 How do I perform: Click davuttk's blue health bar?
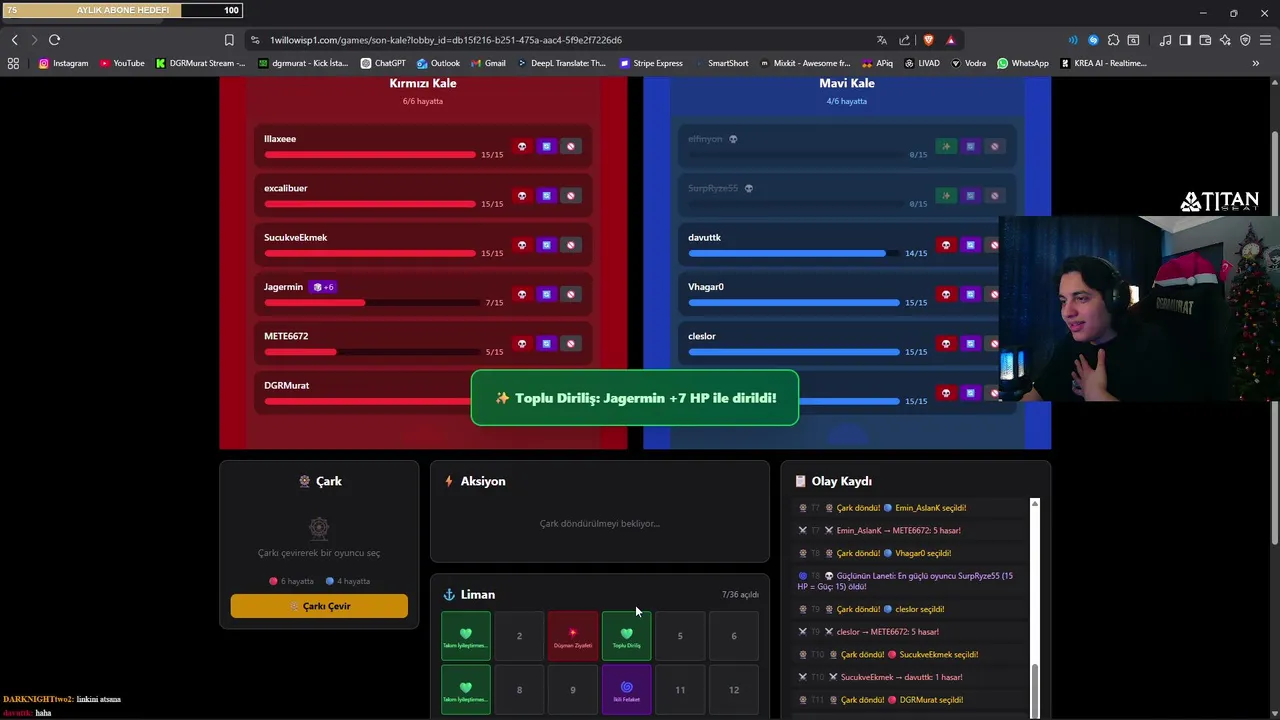(x=793, y=253)
